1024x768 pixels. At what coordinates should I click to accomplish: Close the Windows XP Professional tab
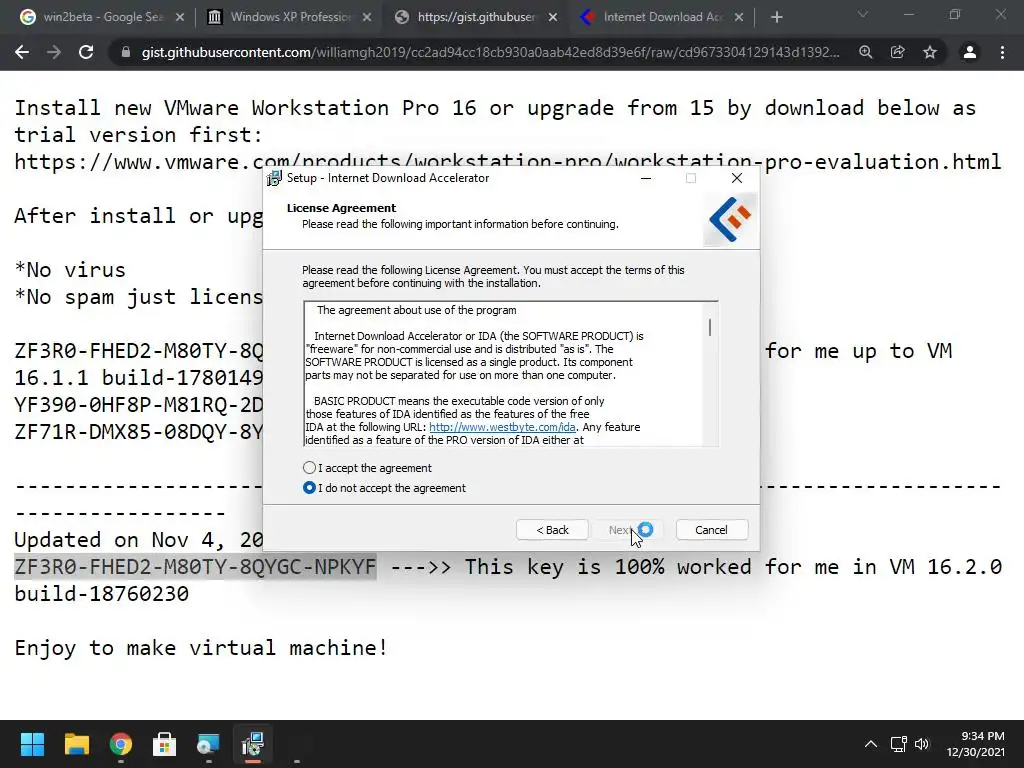coord(367,17)
